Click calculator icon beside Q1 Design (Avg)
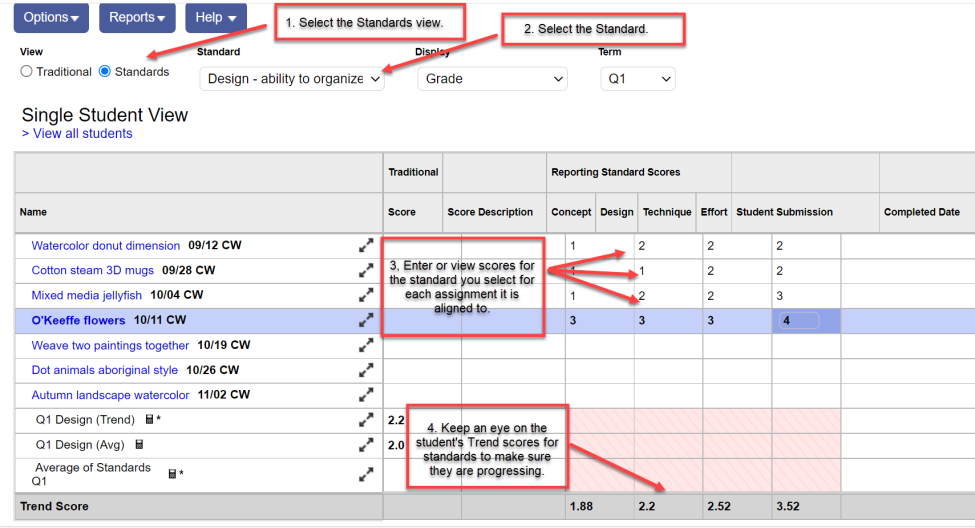This screenshot has width=975, height=528. [140, 445]
